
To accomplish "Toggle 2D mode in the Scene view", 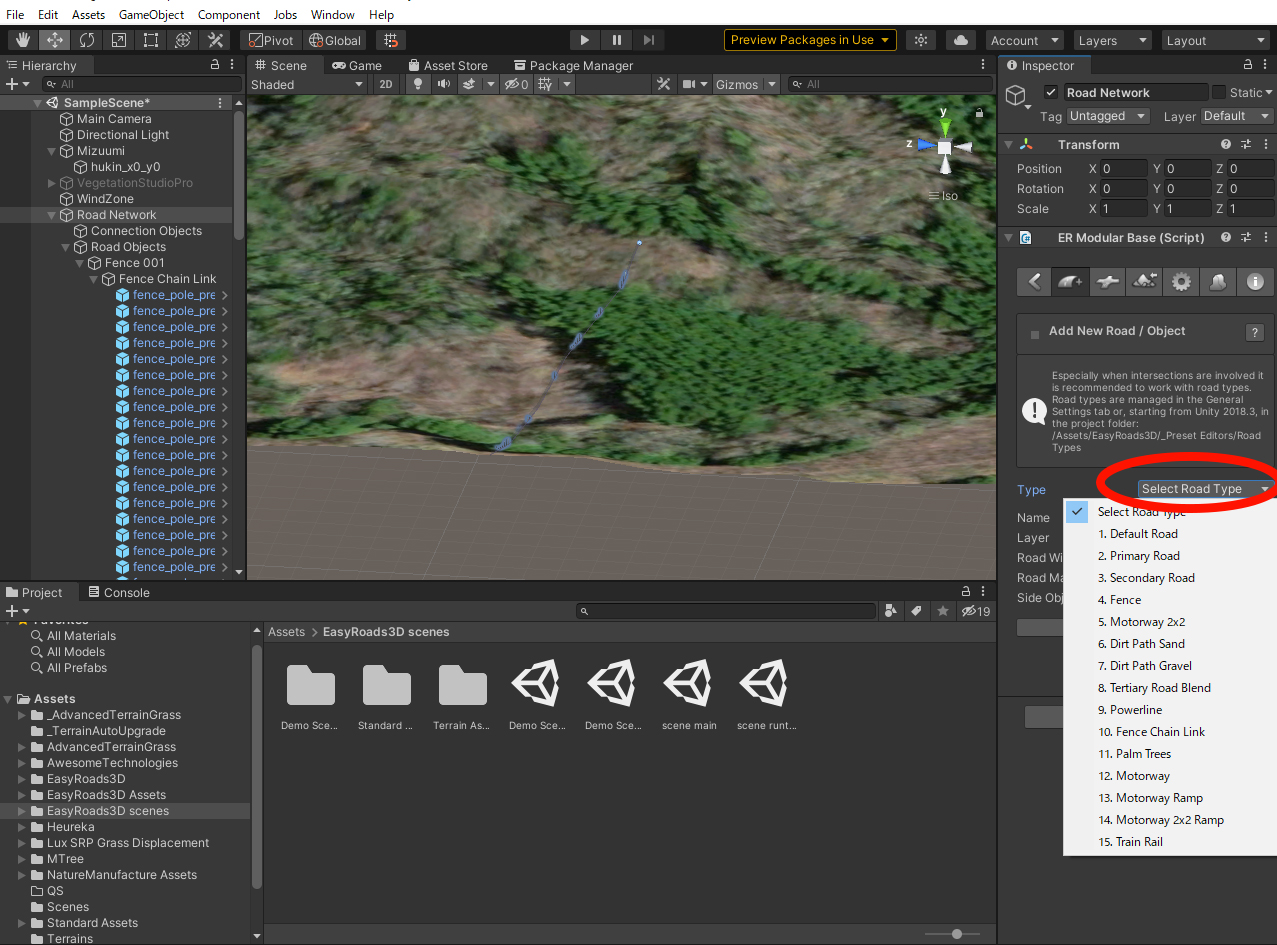I will click(x=385, y=84).
